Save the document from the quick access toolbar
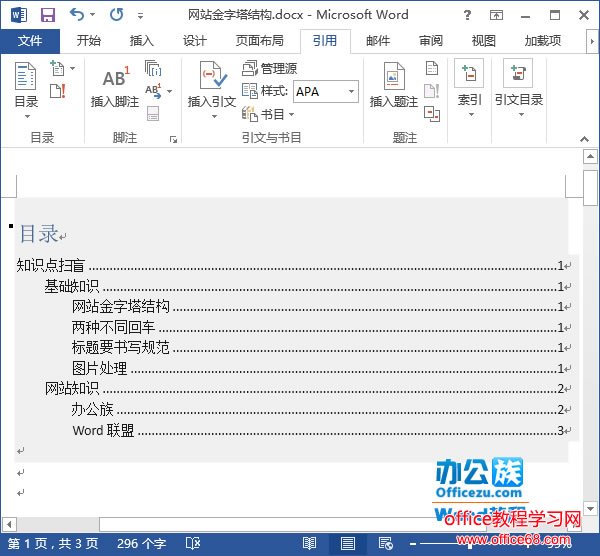This screenshot has height=556, width=600. [x=48, y=15]
